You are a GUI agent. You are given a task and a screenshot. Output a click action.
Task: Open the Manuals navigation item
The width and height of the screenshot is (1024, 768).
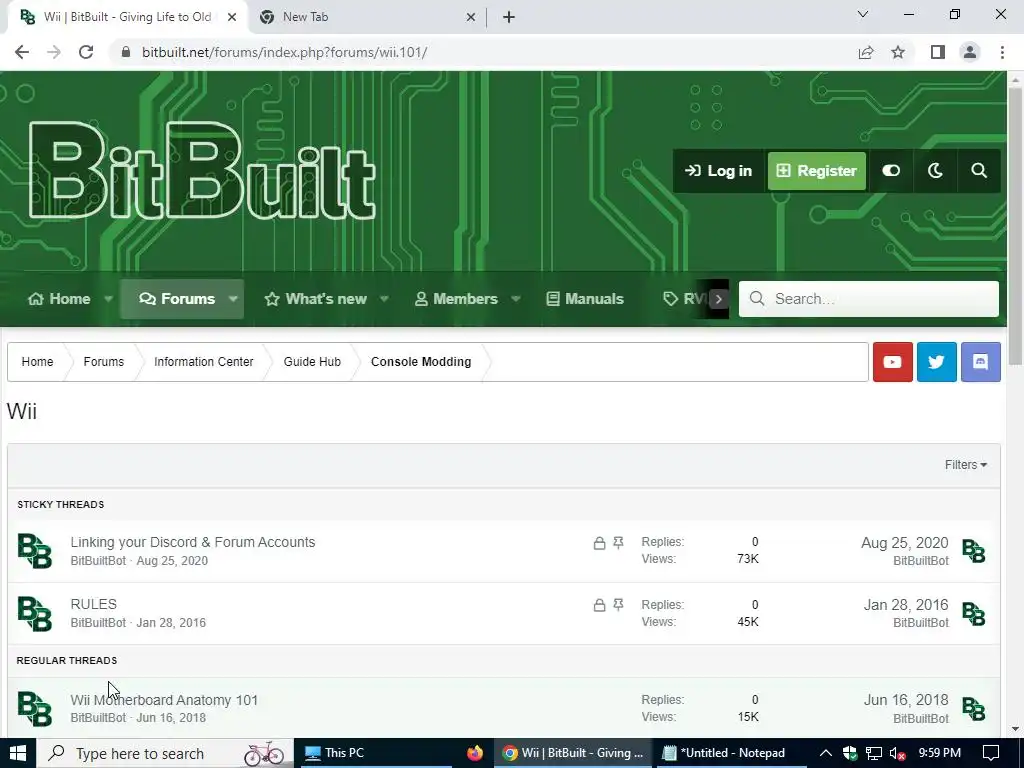[585, 299]
